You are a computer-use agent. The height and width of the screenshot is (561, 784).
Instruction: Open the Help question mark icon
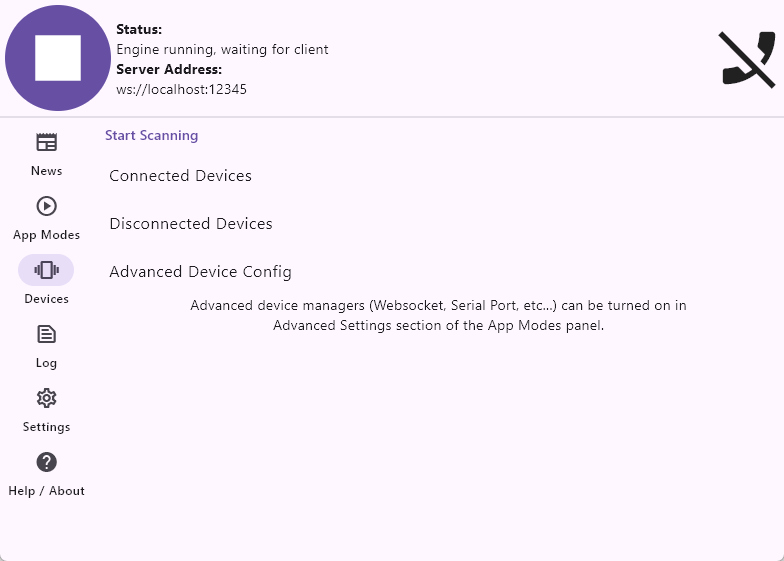[46, 462]
